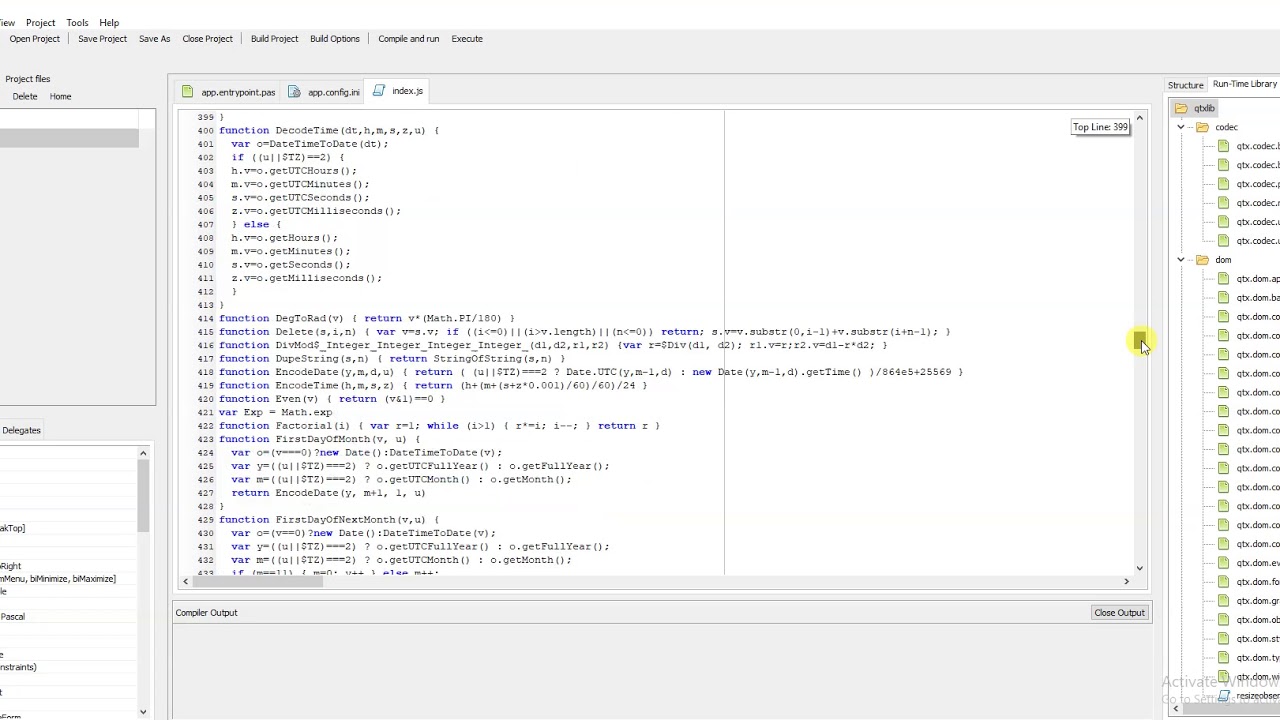1280x720 pixels.
Task: Open the Help menu
Action: click(109, 22)
